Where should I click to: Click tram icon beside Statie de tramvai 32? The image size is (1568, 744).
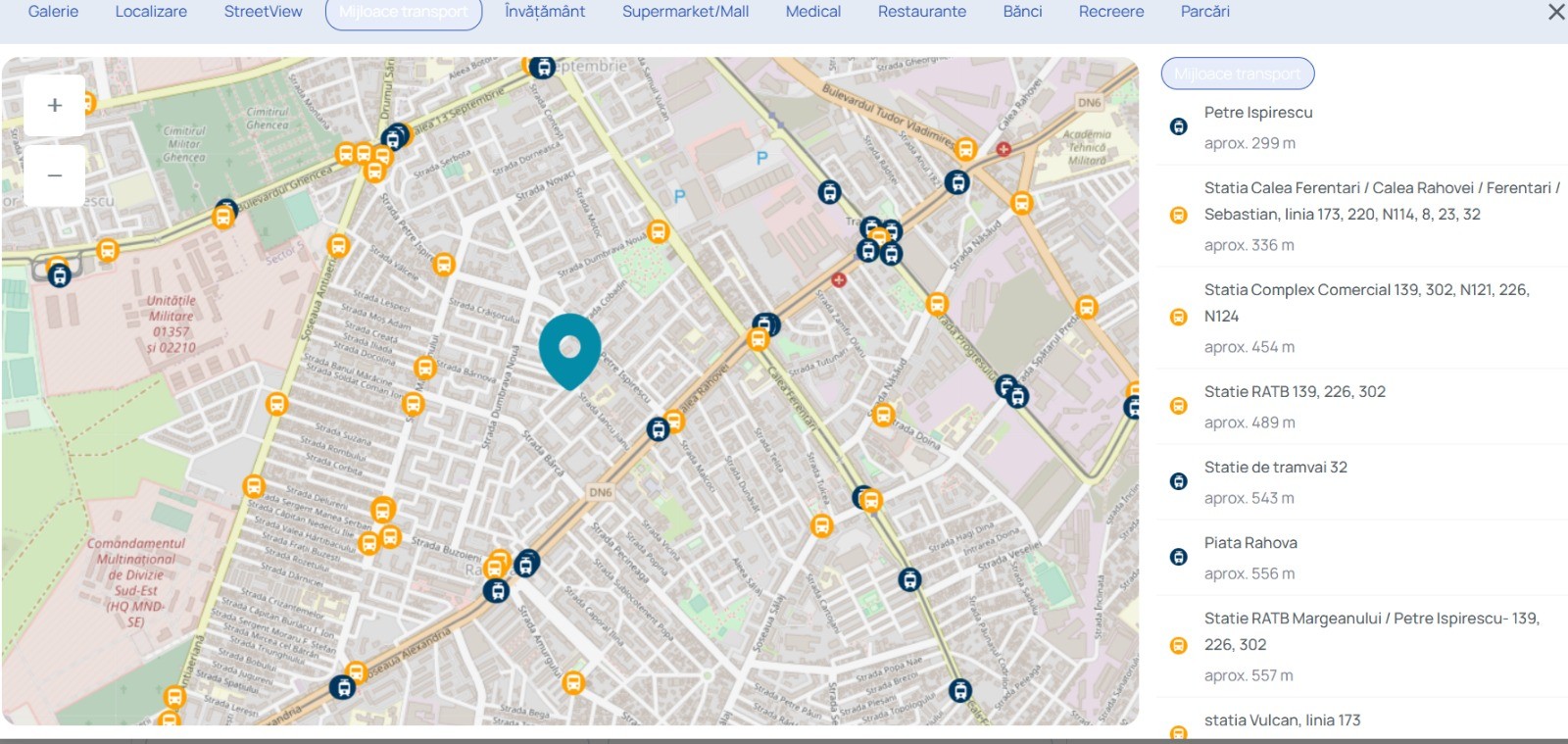click(x=1179, y=481)
